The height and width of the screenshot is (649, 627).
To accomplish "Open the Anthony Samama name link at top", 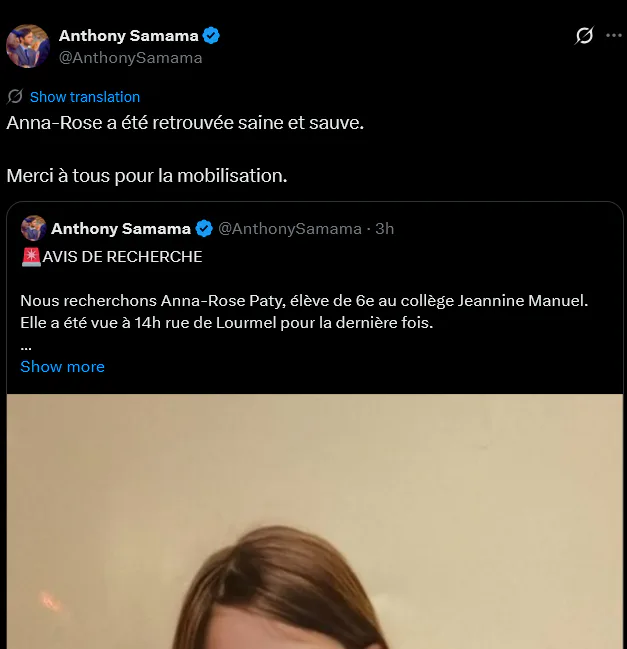I will pos(128,36).
